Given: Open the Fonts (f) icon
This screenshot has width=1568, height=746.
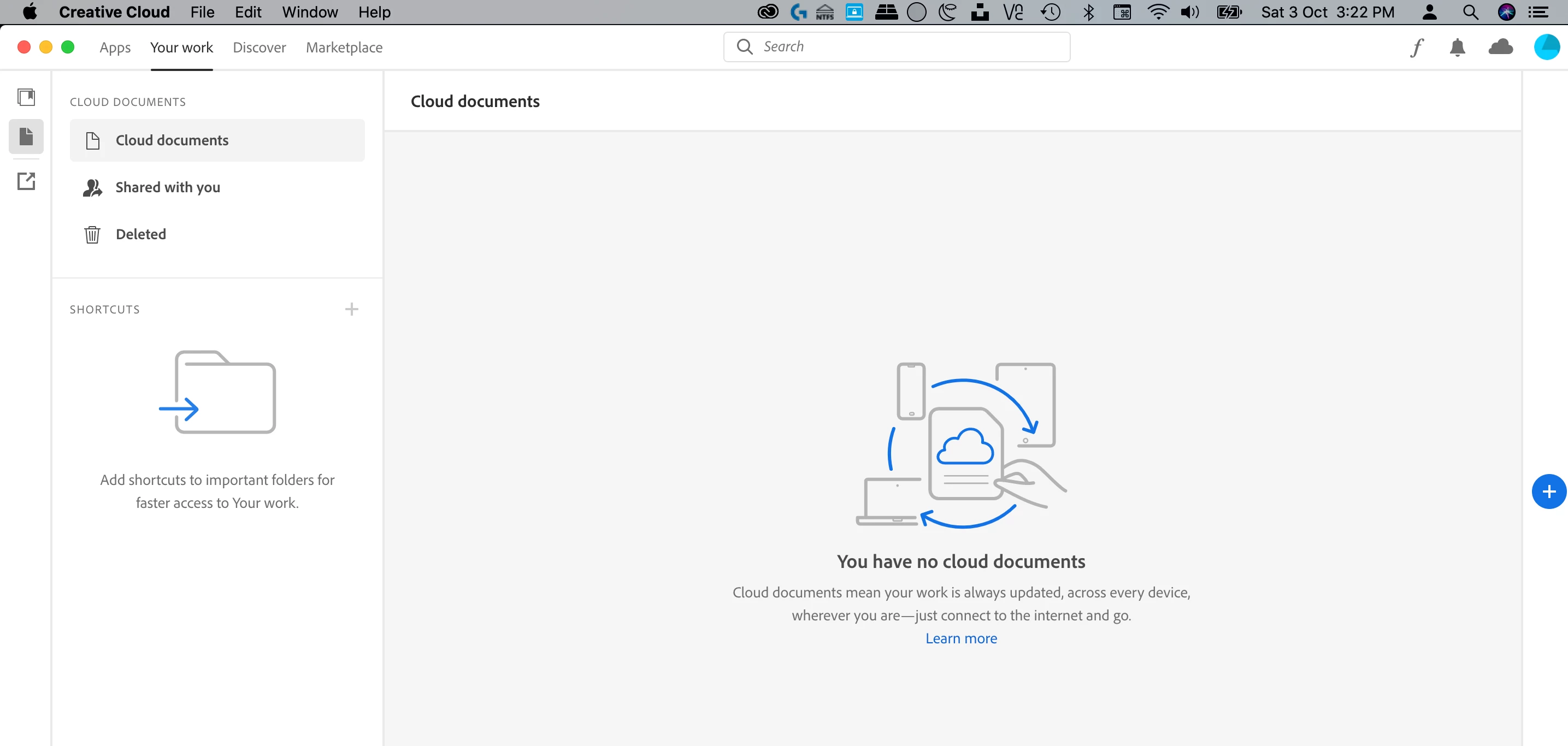Looking at the screenshot, I should [x=1417, y=48].
